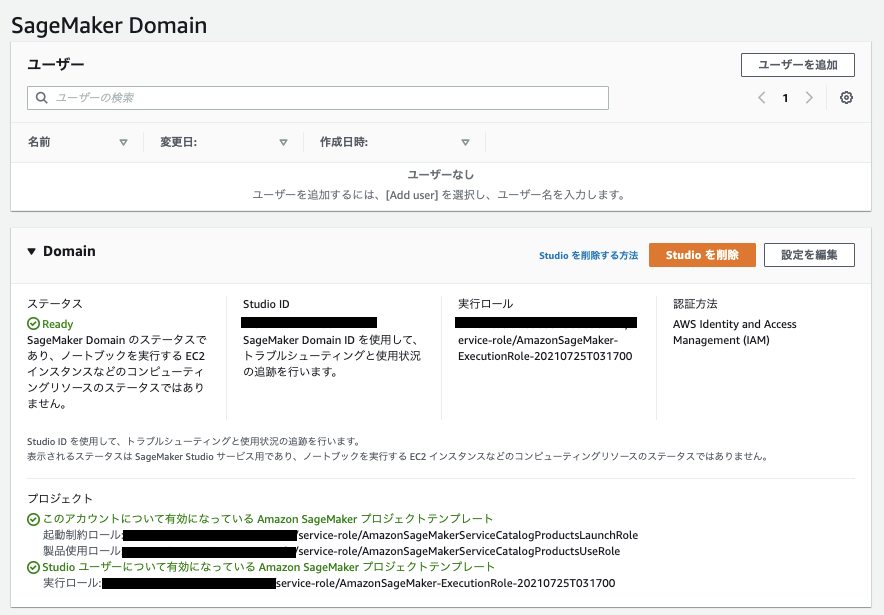Screen dimensions: 884x615
Task: Click the 作成日時: column header
Action: [x=344, y=142]
